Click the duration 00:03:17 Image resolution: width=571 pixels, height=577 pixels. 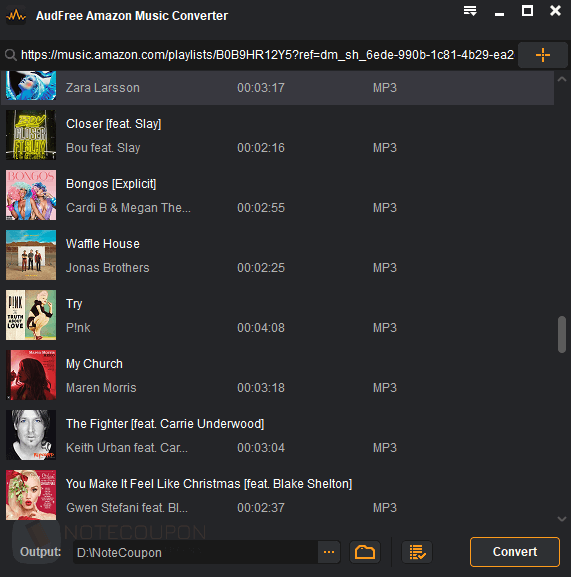coord(261,88)
